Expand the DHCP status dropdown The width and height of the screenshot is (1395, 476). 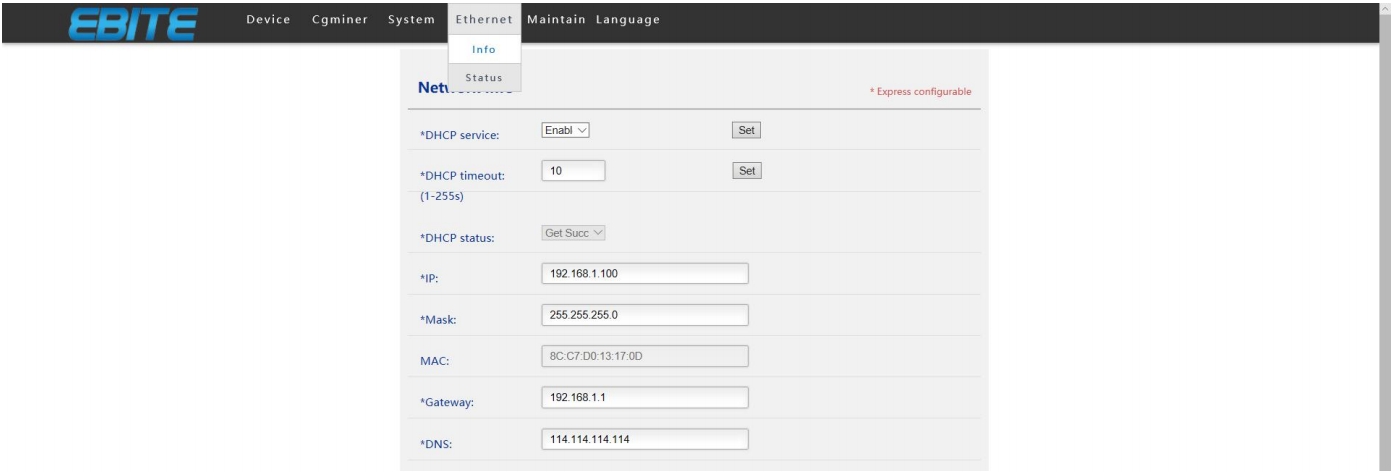tap(574, 234)
